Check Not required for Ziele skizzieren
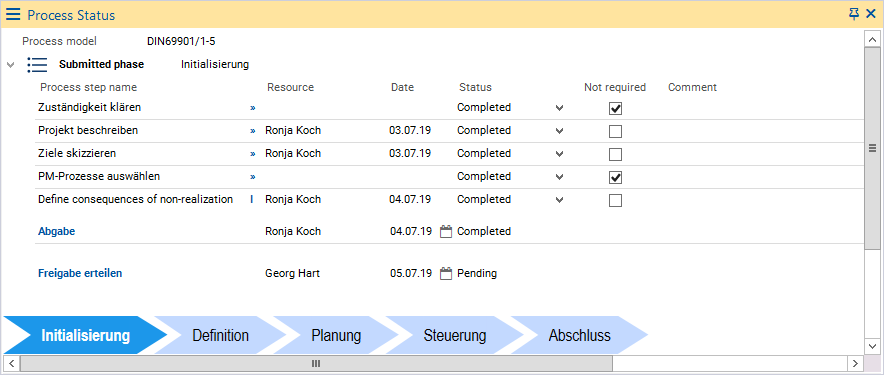 616,155
